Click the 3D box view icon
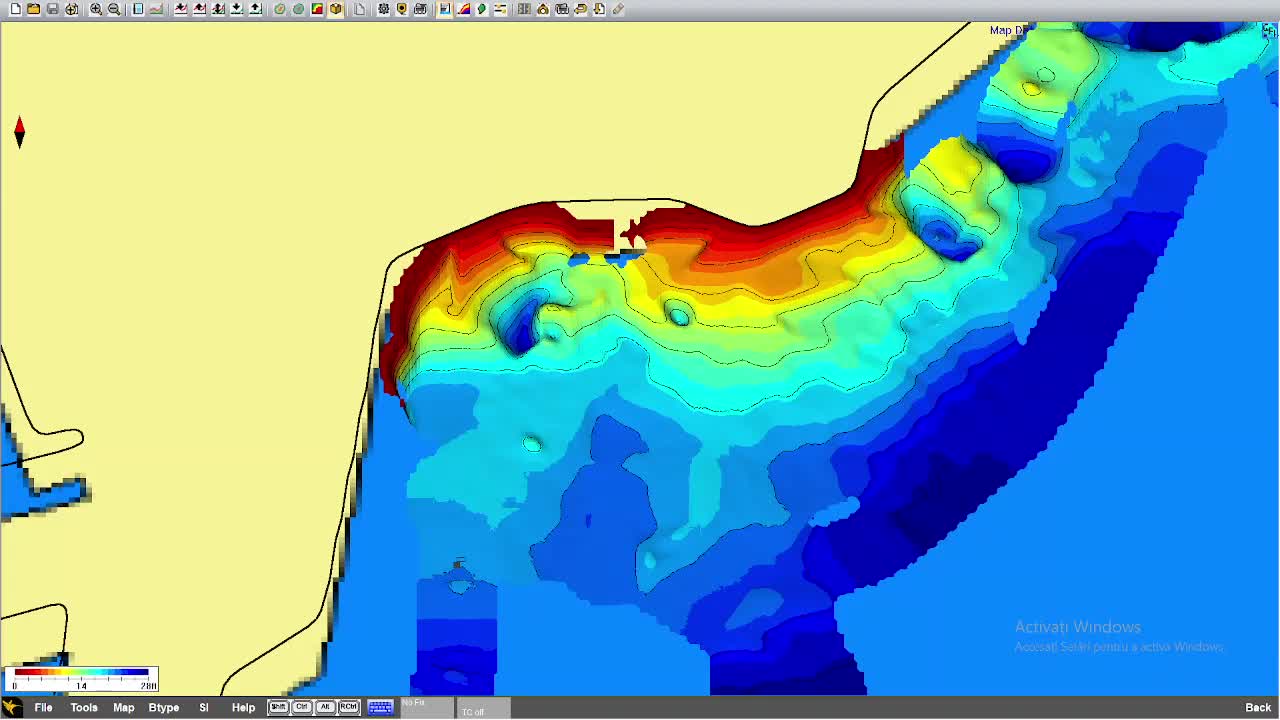This screenshot has width=1280, height=720. (x=336, y=9)
